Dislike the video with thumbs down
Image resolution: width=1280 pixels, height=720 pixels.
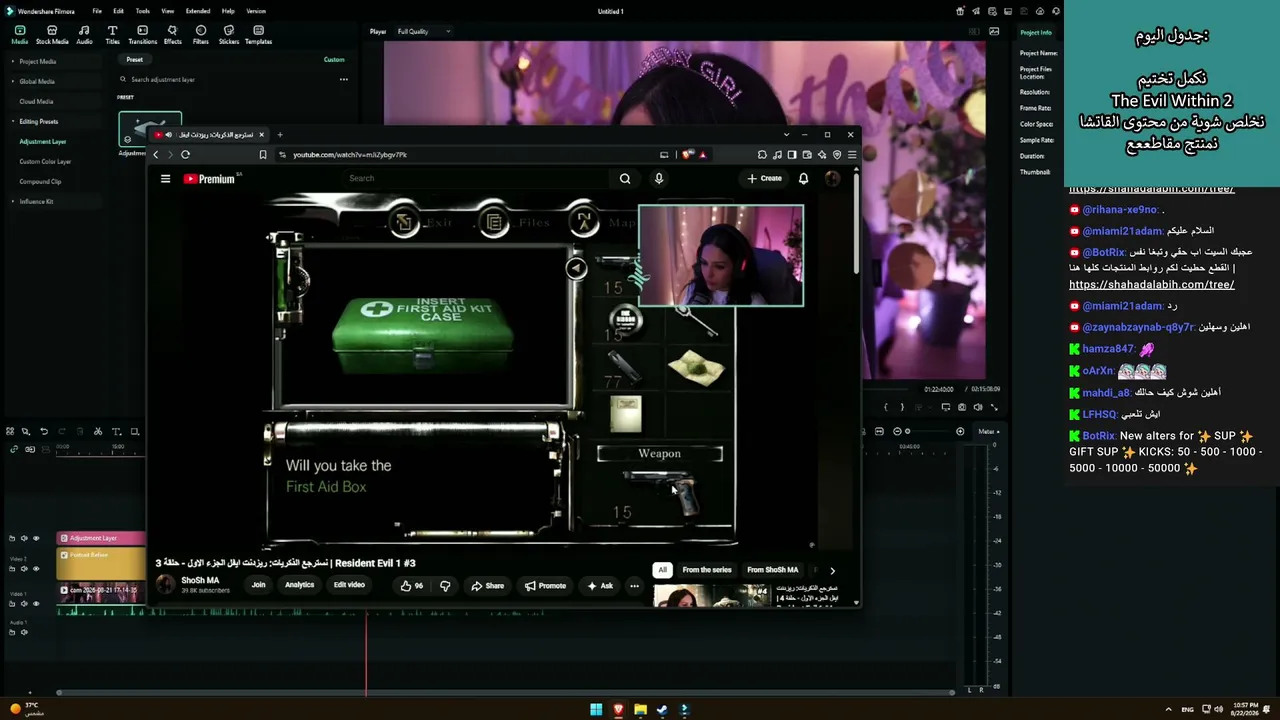pyautogui.click(x=445, y=585)
